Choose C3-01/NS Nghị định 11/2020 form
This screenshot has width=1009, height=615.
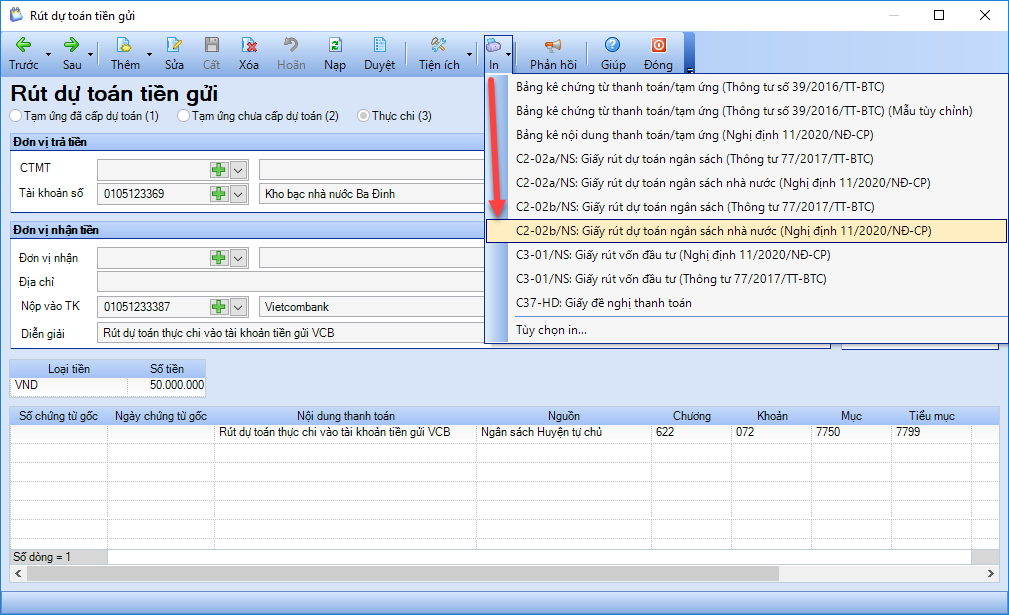click(x=745, y=255)
